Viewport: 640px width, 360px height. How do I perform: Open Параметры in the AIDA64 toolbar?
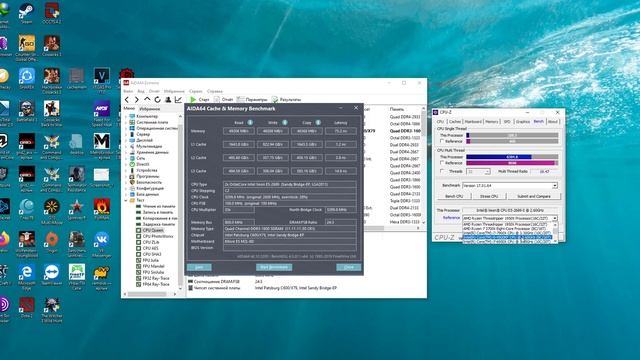(x=252, y=100)
